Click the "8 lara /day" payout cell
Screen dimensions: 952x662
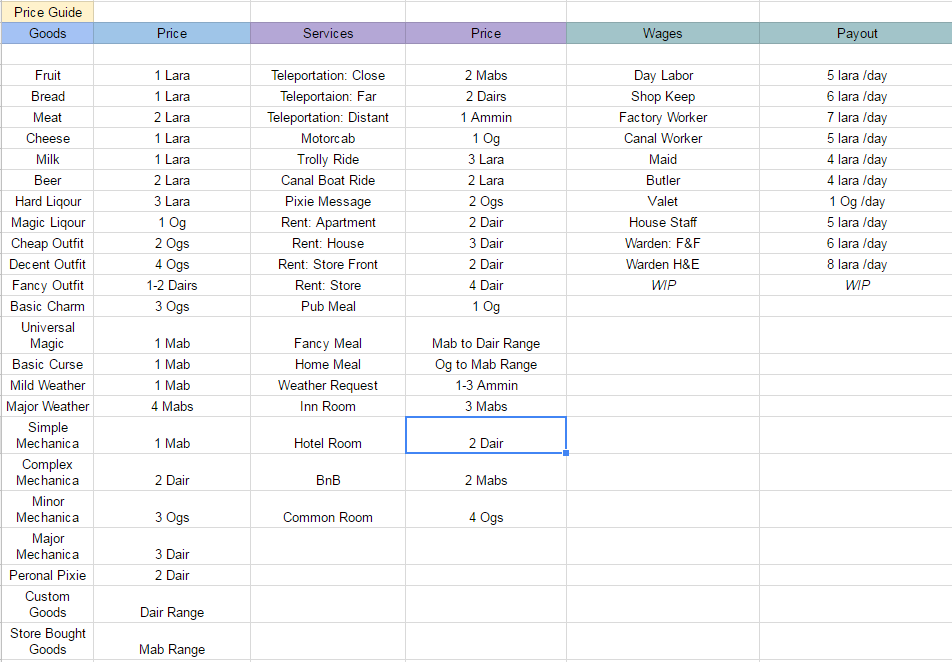tap(856, 264)
